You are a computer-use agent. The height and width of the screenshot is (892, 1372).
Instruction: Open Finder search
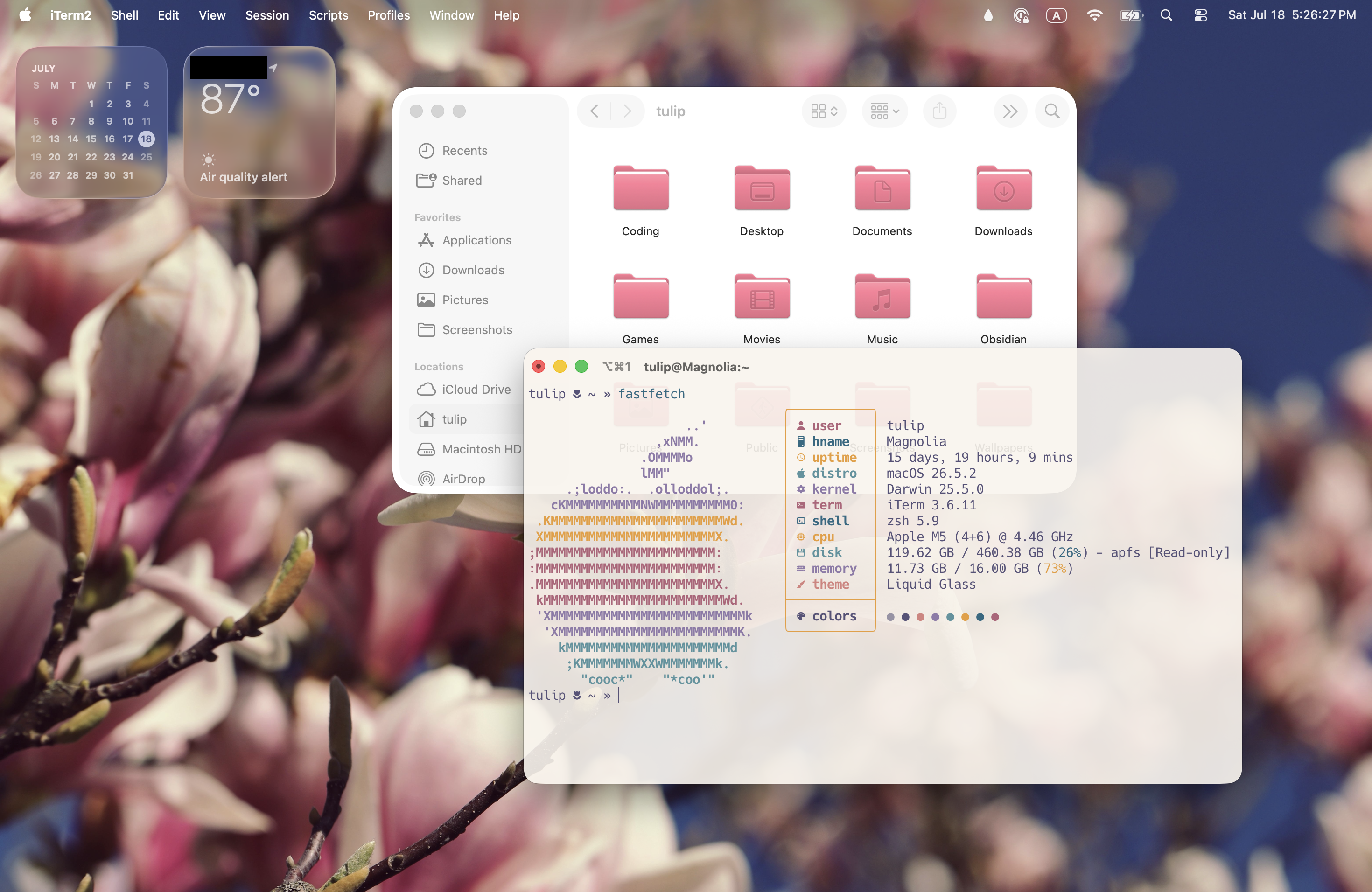[x=1051, y=111]
